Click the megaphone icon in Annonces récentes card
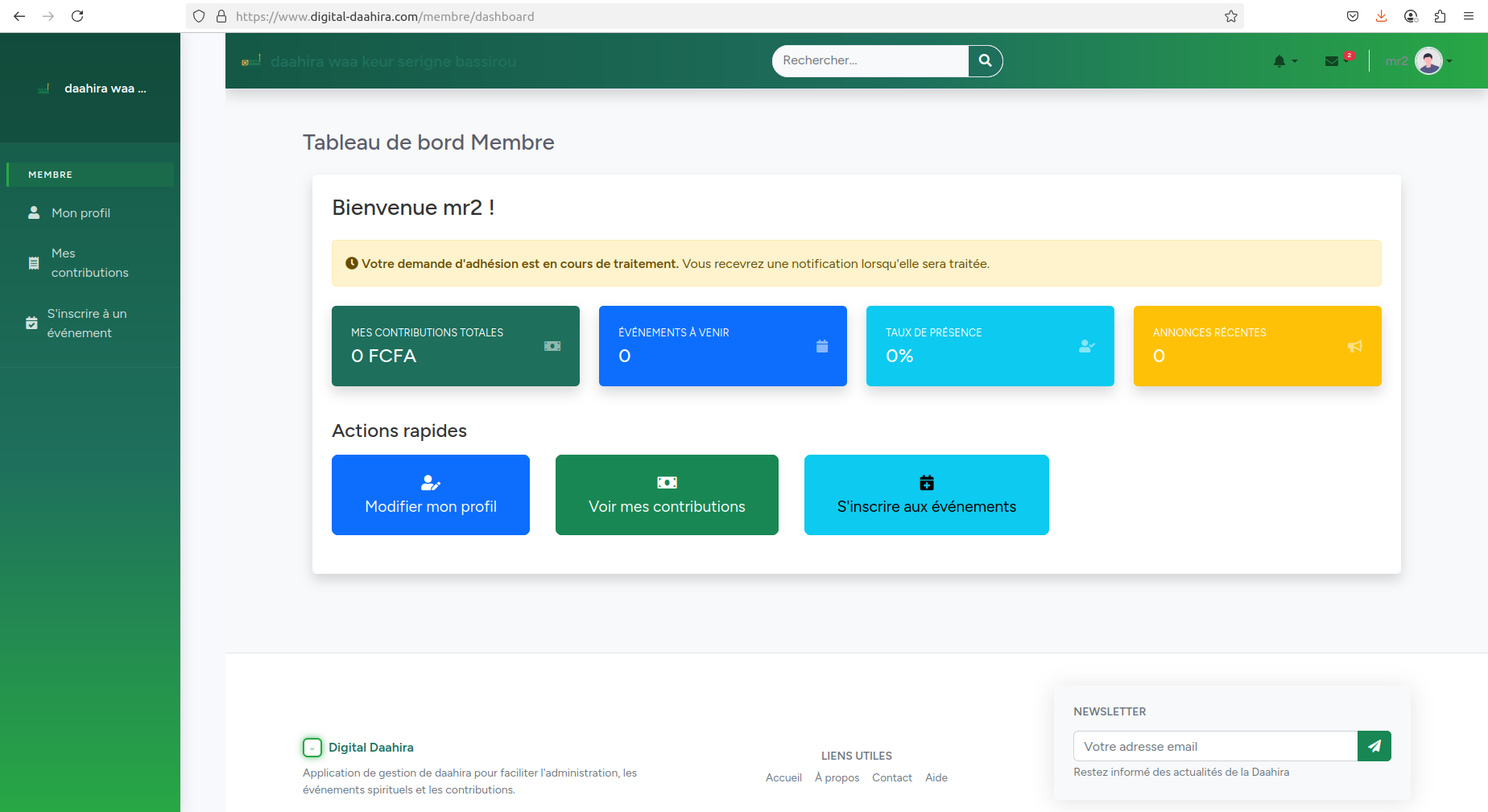Viewport: 1488px width, 812px height. point(1355,346)
